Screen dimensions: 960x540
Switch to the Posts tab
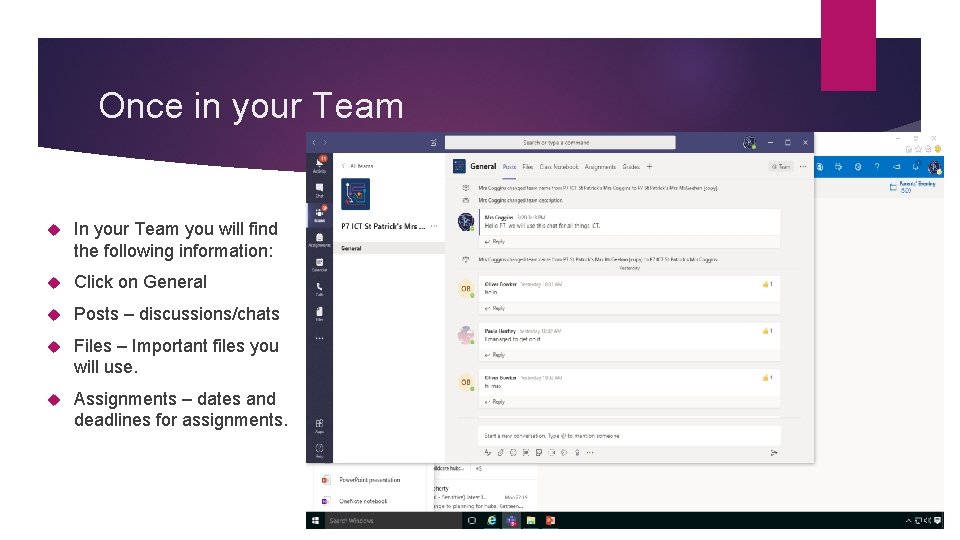[x=509, y=167]
